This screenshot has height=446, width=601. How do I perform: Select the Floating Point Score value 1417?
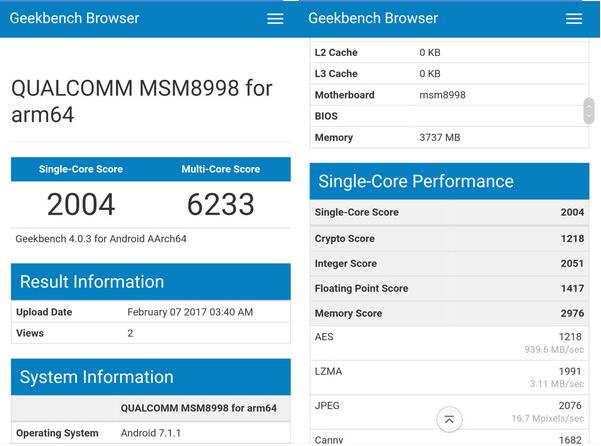click(572, 289)
